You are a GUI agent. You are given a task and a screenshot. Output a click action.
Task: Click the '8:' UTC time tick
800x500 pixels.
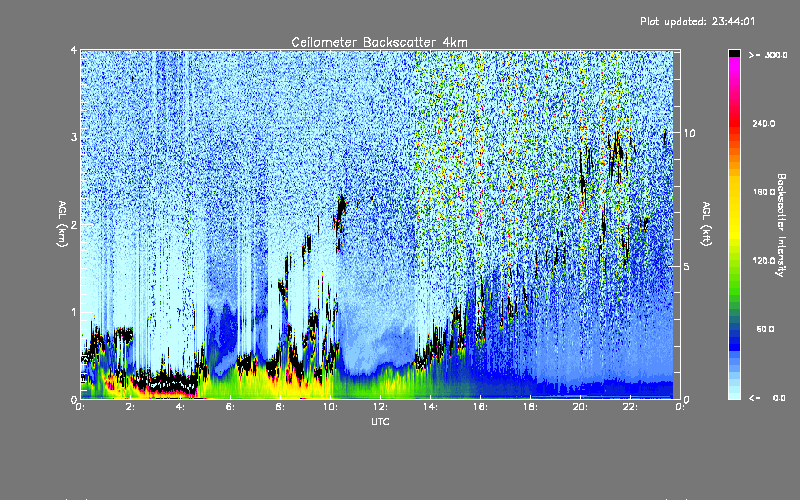(x=281, y=407)
